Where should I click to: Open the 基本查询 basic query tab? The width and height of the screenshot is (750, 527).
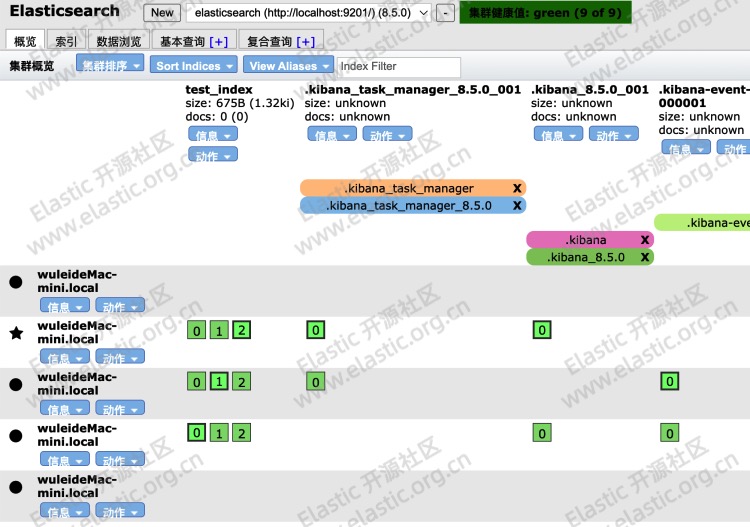(x=194, y=41)
